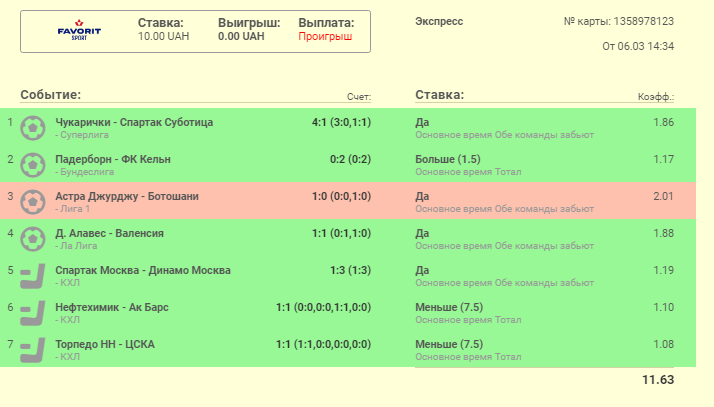The image size is (714, 407).
Task: Click coefficient 1.88
Action: click(663, 234)
